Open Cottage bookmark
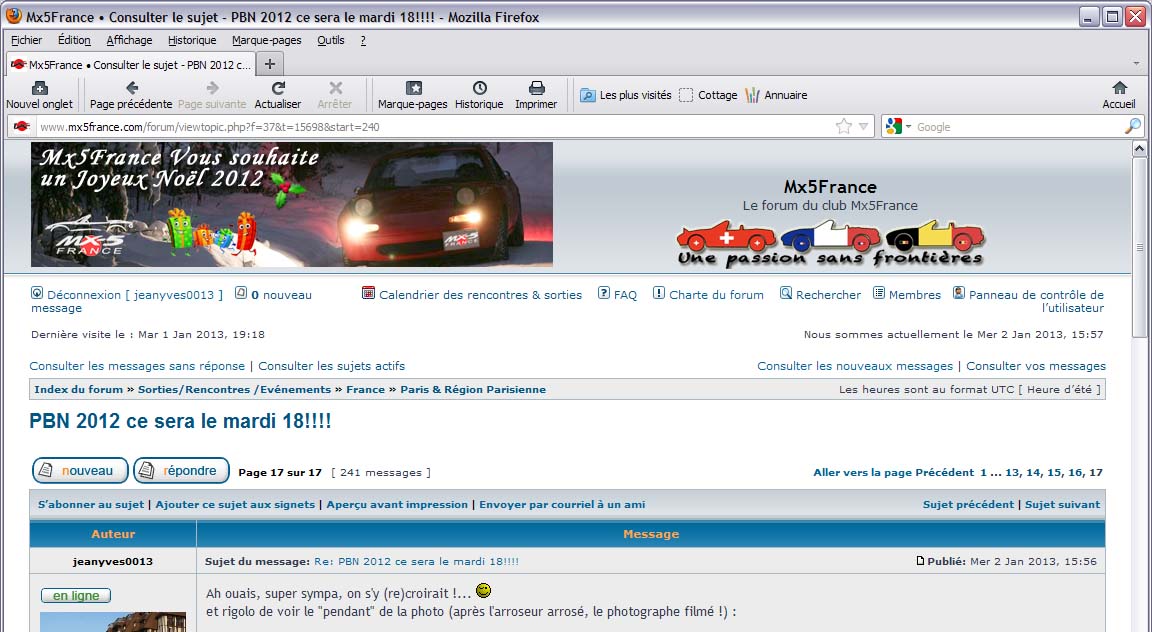This screenshot has height=632, width=1152. 708,95
